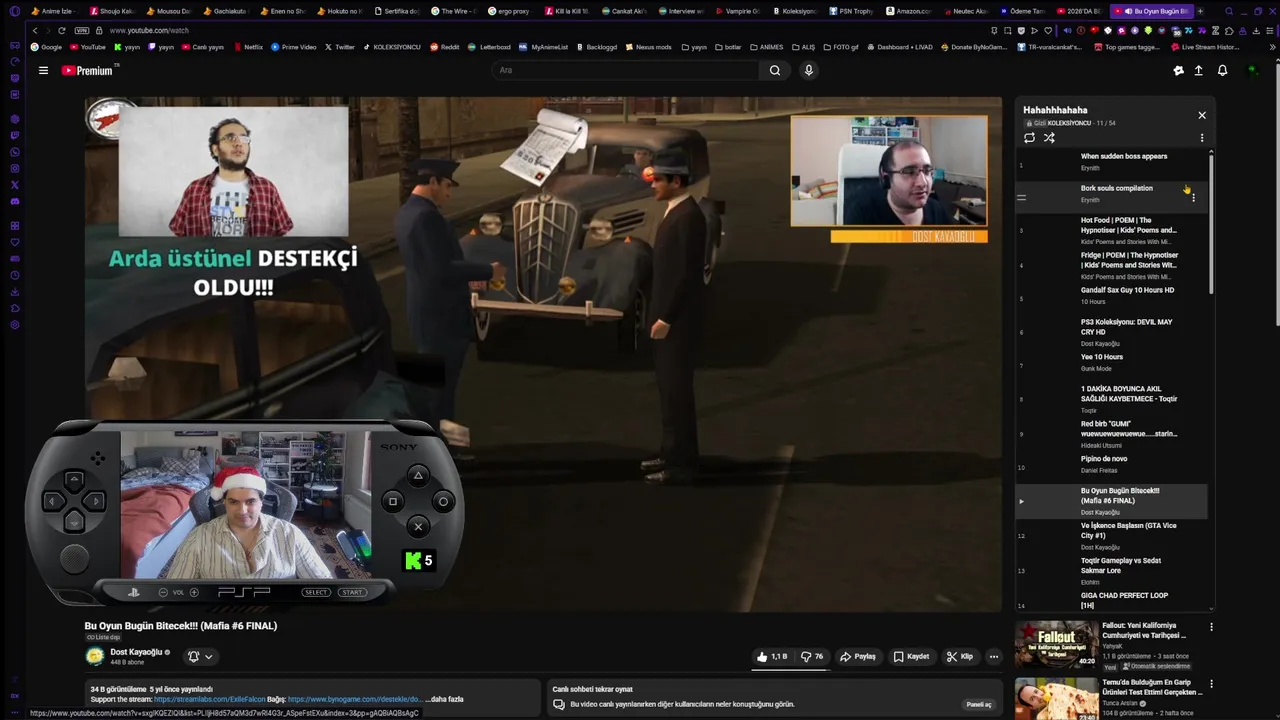Open Dost Kayaoğlu channel name link

(x=136, y=652)
